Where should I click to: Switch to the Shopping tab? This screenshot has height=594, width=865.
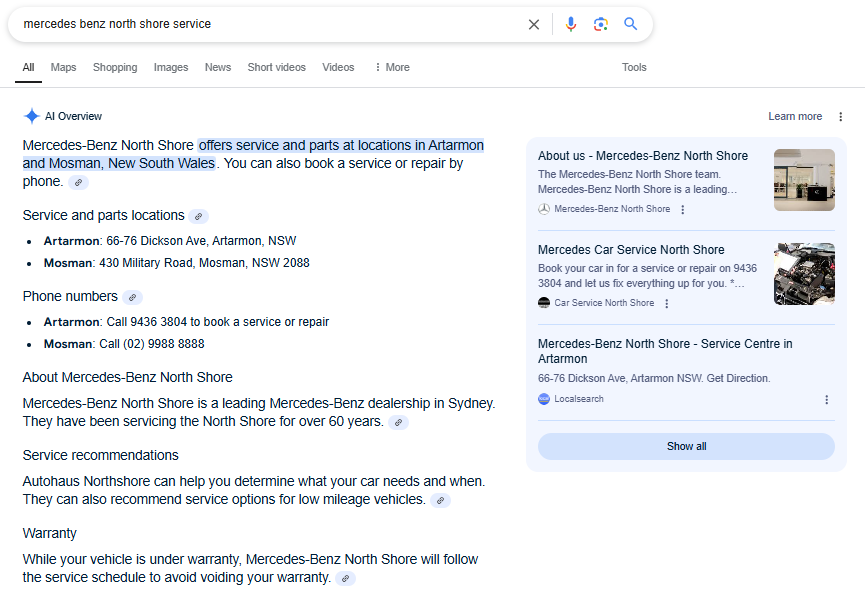coord(115,67)
